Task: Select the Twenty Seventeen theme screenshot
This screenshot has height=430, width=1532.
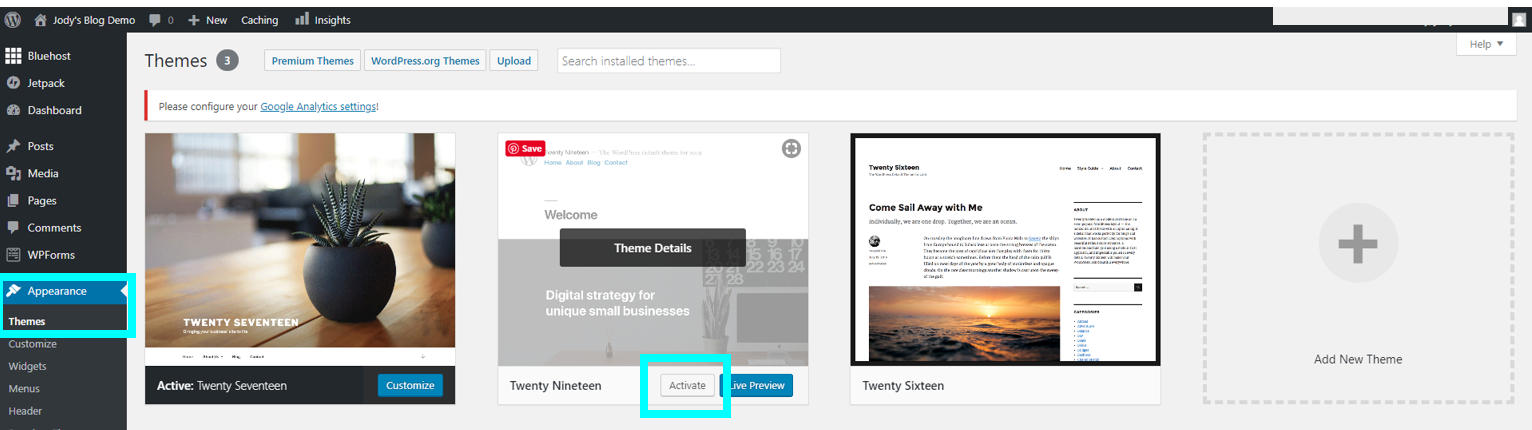Action: (300, 249)
